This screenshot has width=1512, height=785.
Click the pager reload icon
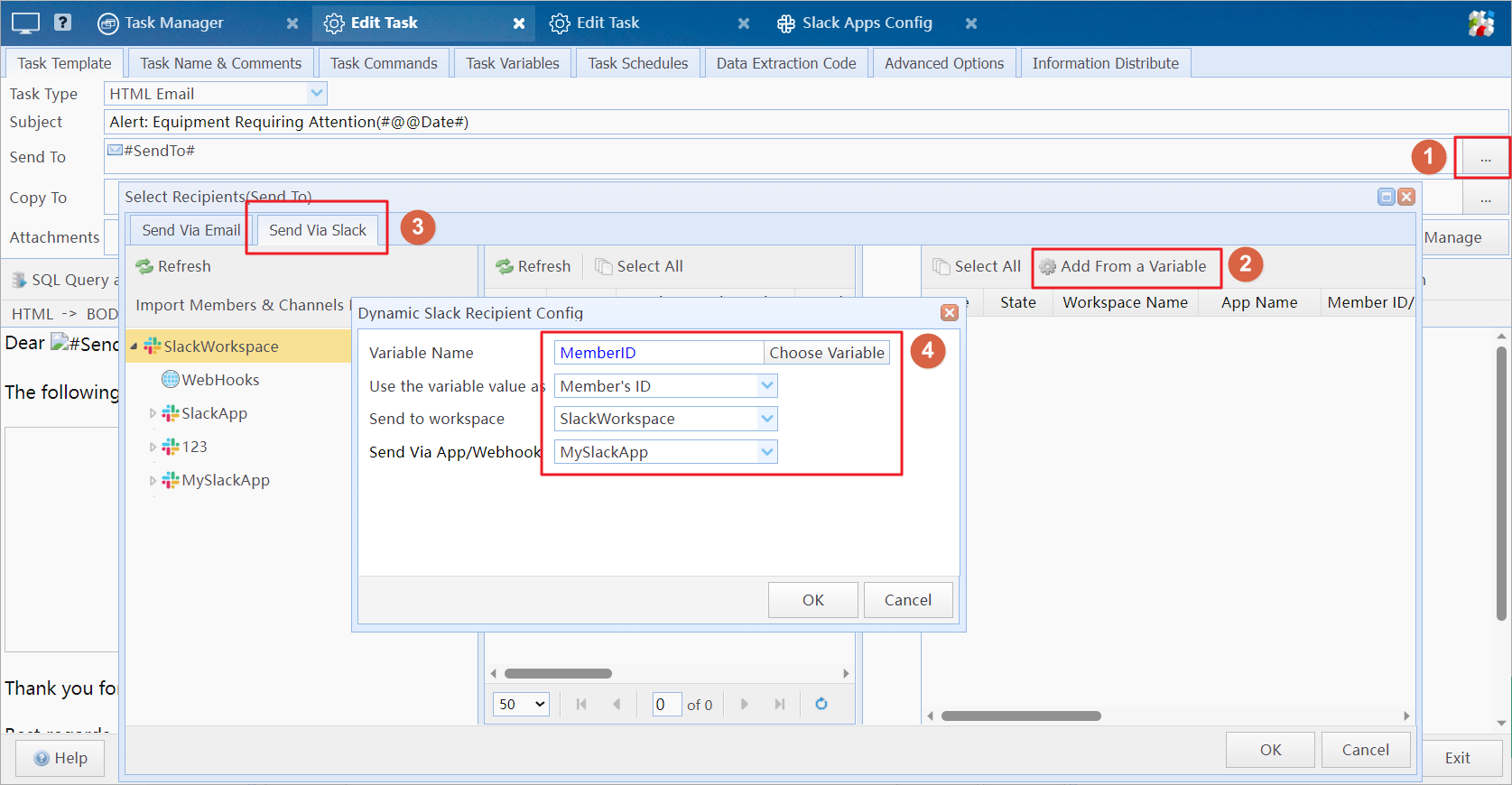click(x=821, y=704)
